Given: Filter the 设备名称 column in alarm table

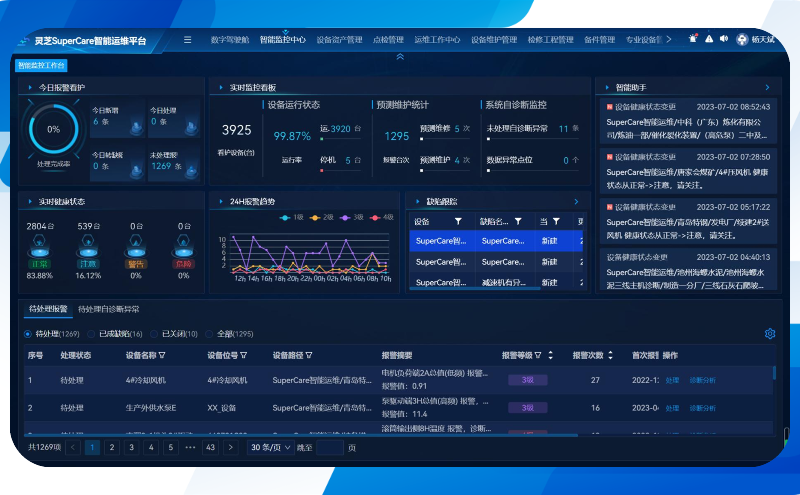Looking at the screenshot, I should 162,355.
